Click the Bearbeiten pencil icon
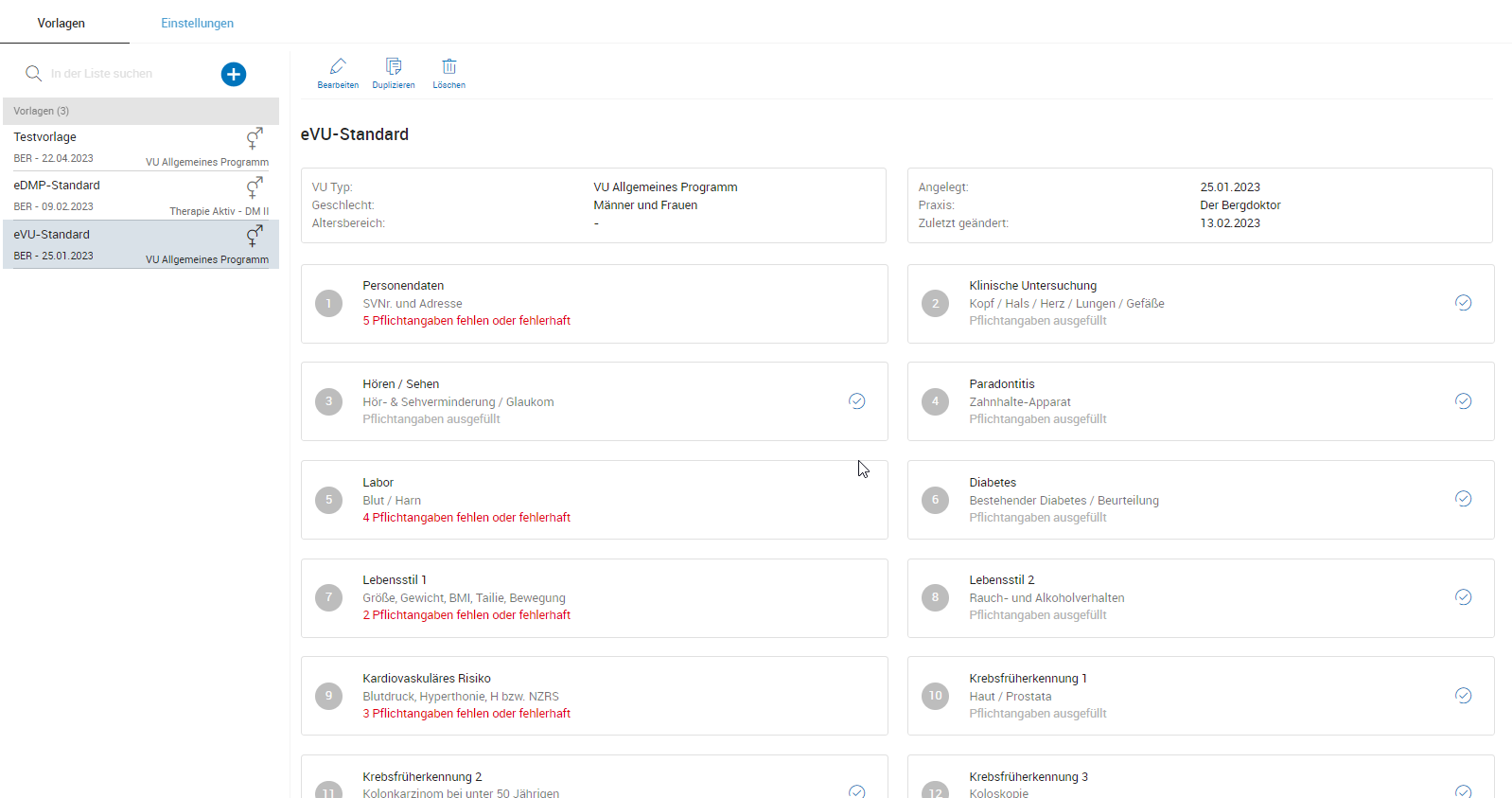 [338, 66]
